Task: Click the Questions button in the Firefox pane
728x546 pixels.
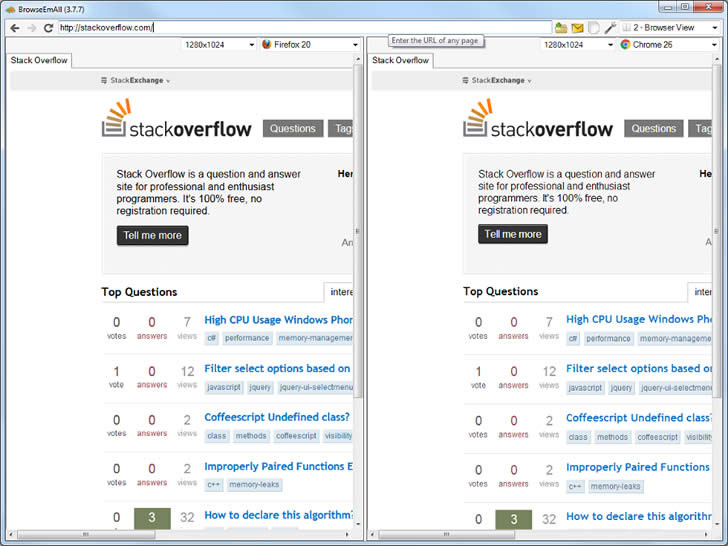Action: pos(293,129)
